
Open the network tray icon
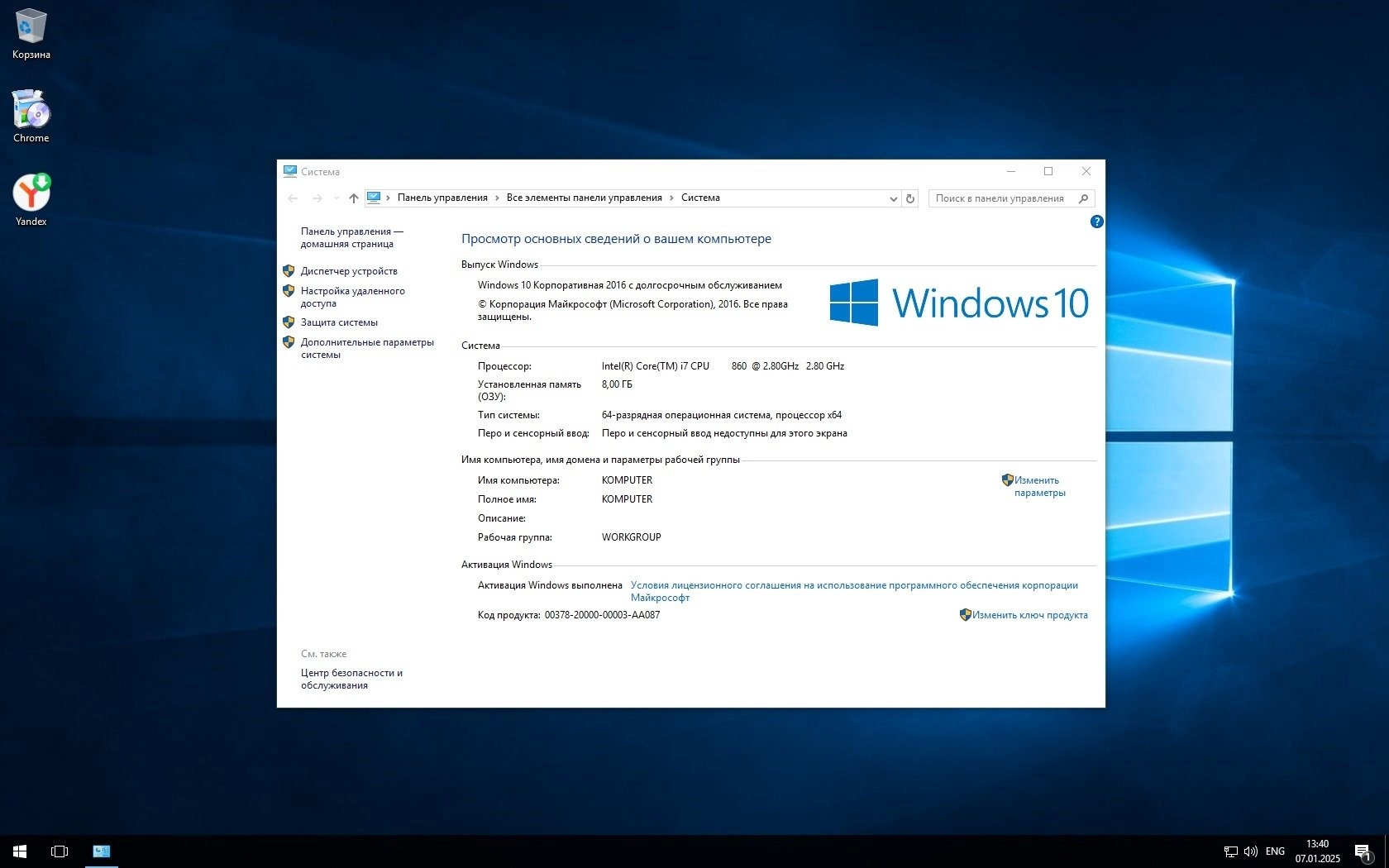pos(1230,851)
